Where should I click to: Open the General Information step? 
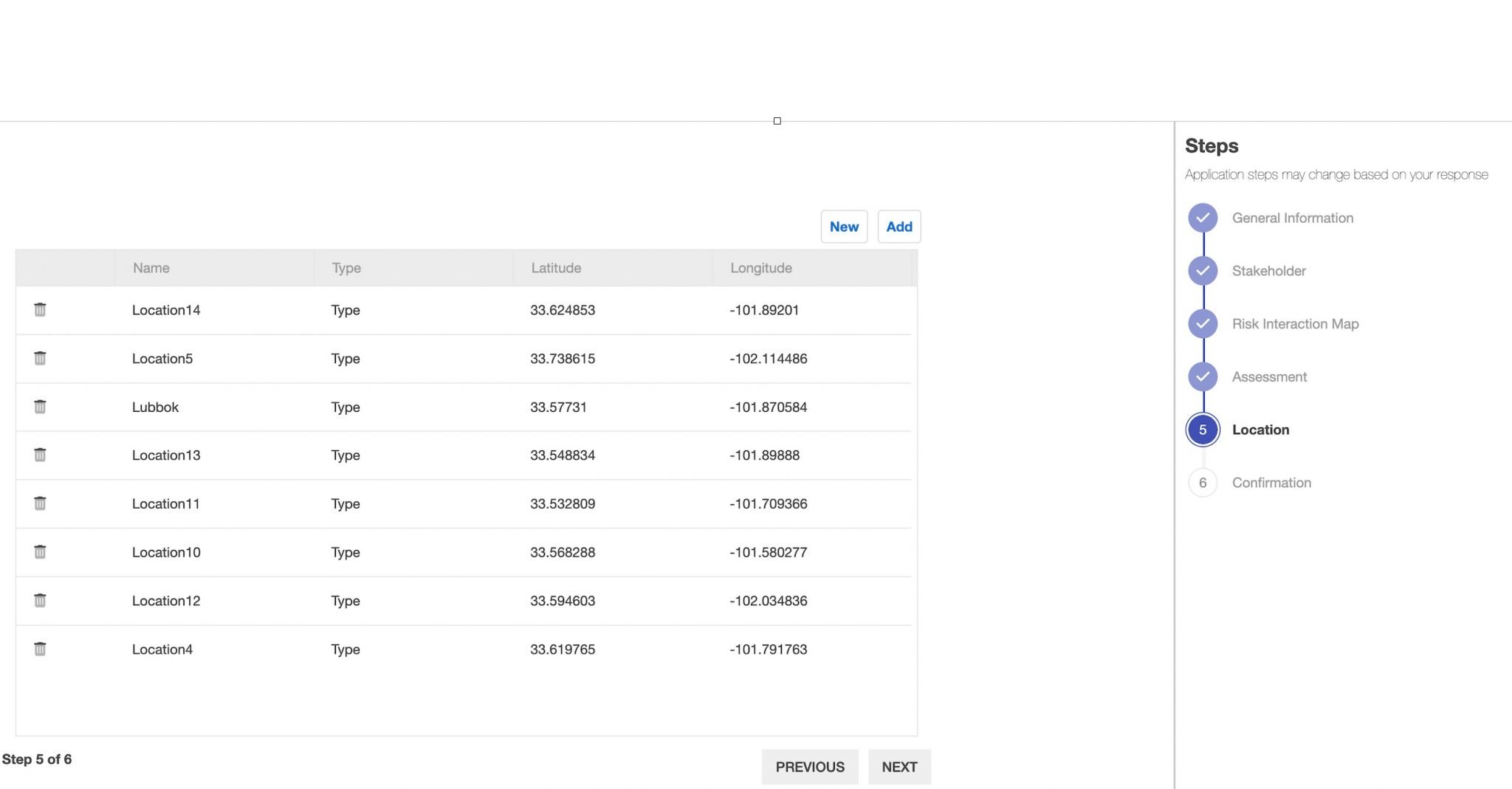coord(1293,218)
